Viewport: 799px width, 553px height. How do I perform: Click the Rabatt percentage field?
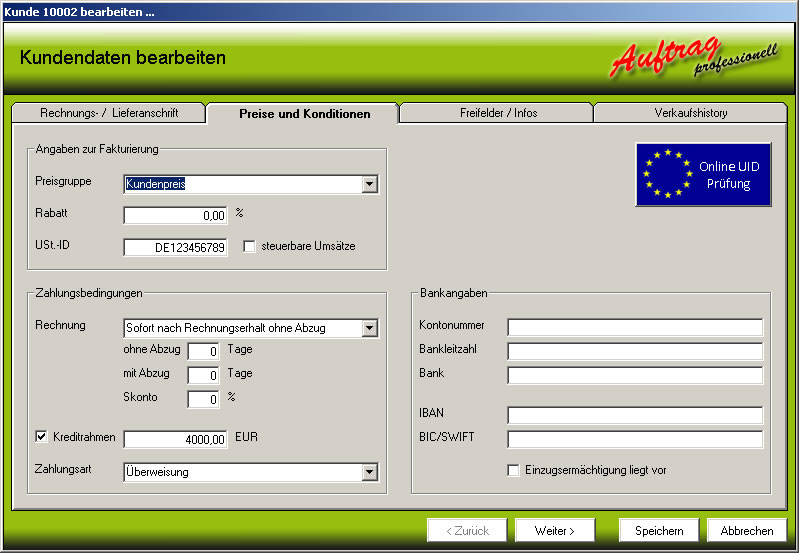(175, 216)
